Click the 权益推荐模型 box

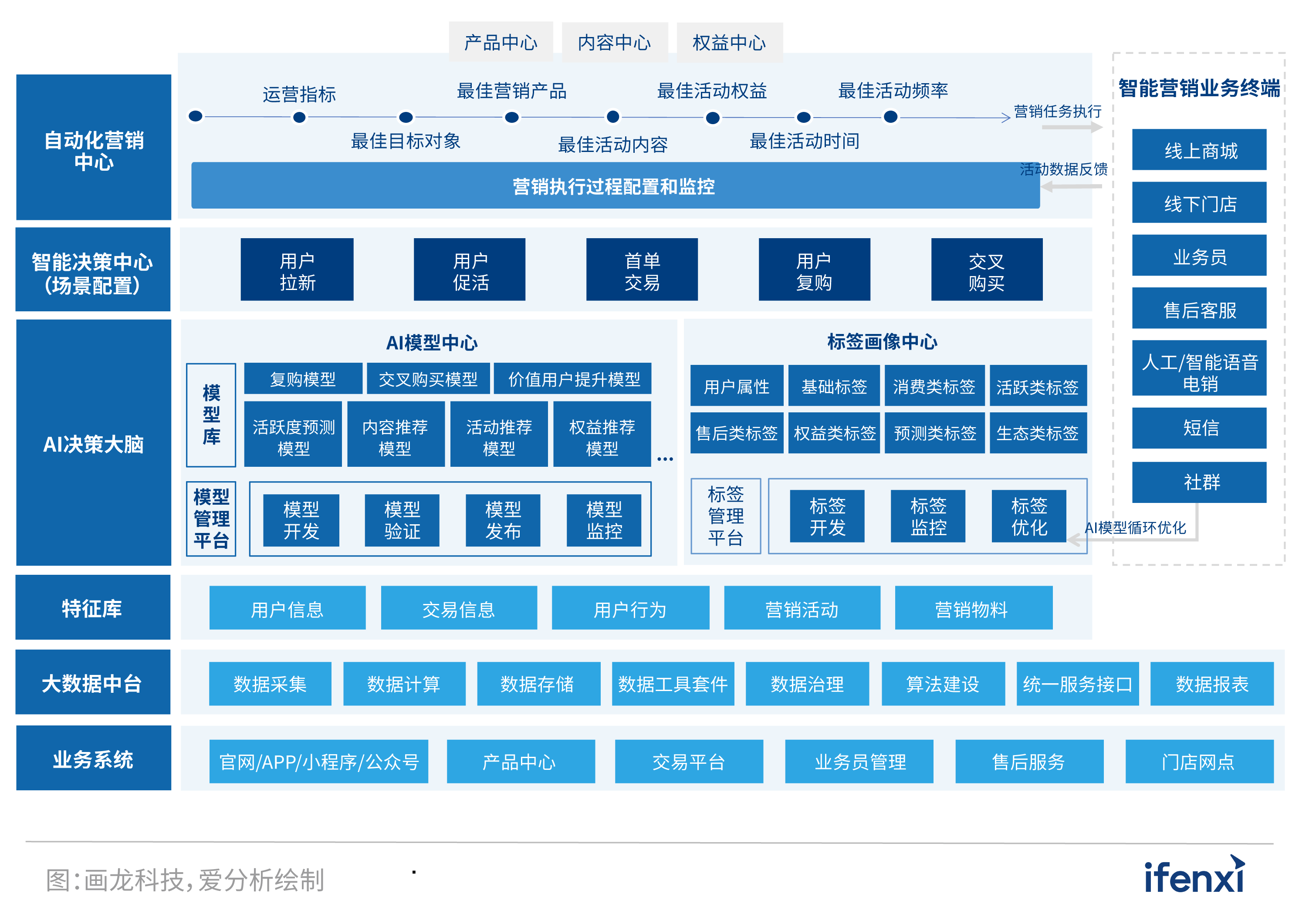(602, 434)
